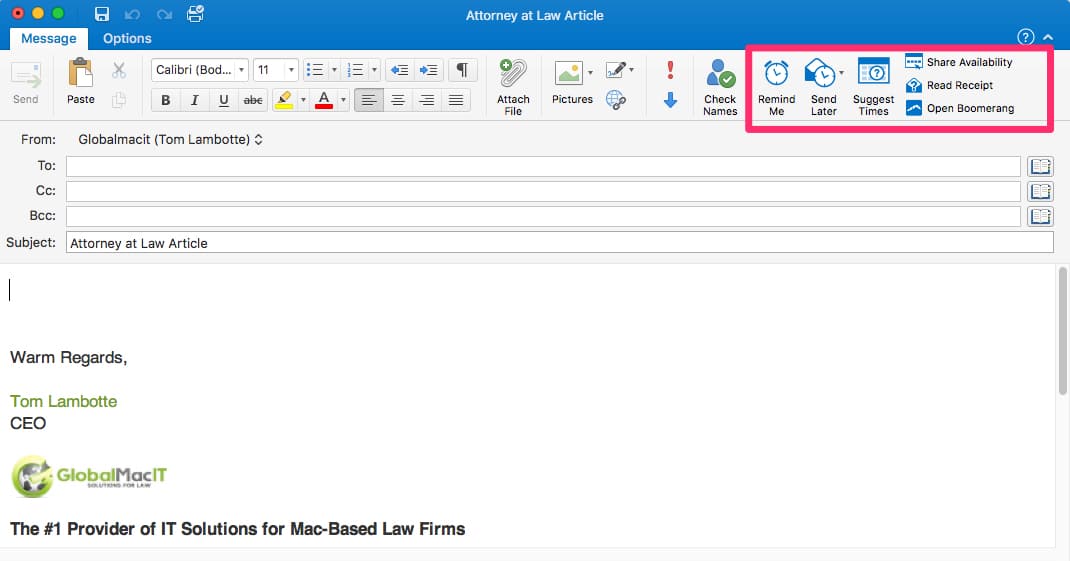This screenshot has height=561, width=1070.
Task: Switch to the Message tab
Action: [x=48, y=38]
